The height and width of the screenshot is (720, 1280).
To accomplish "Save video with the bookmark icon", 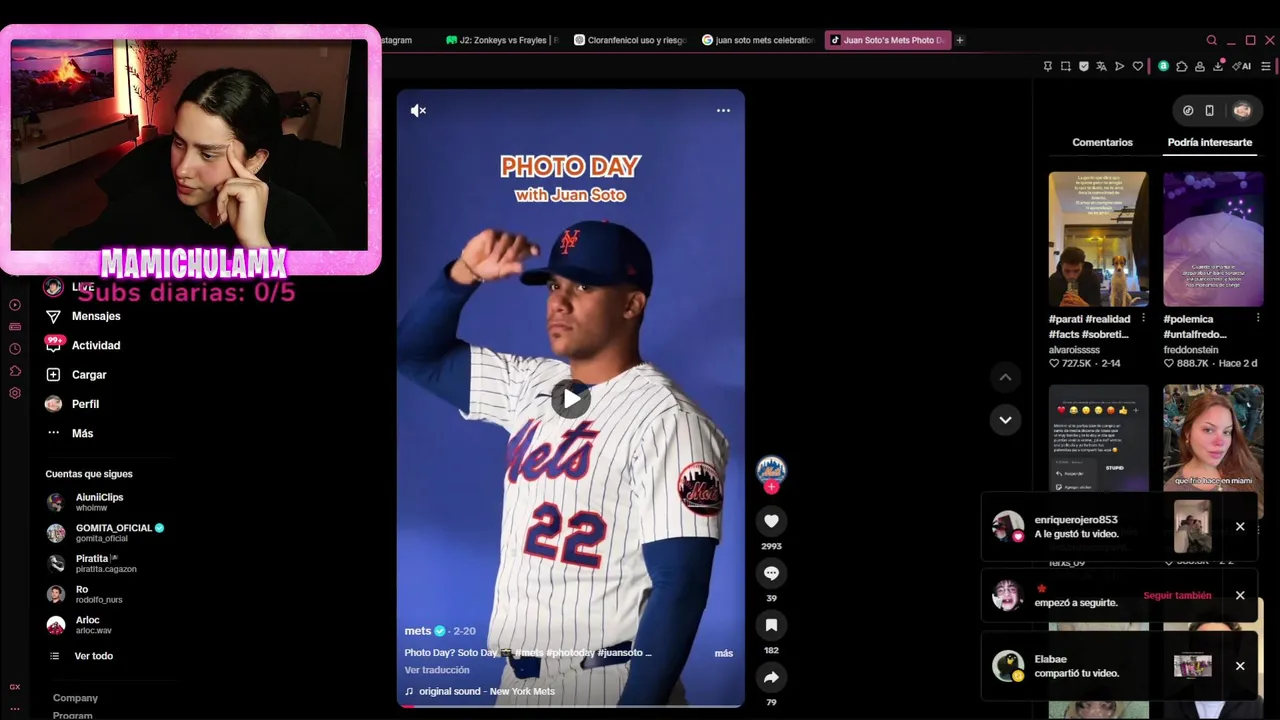I will [x=771, y=625].
